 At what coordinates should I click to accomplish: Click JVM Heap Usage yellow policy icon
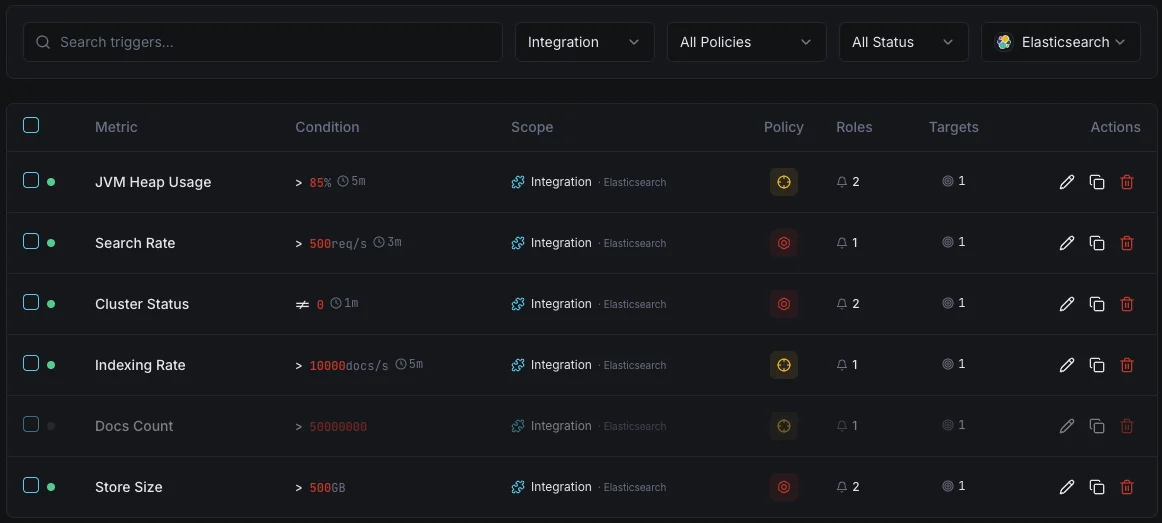click(783, 182)
